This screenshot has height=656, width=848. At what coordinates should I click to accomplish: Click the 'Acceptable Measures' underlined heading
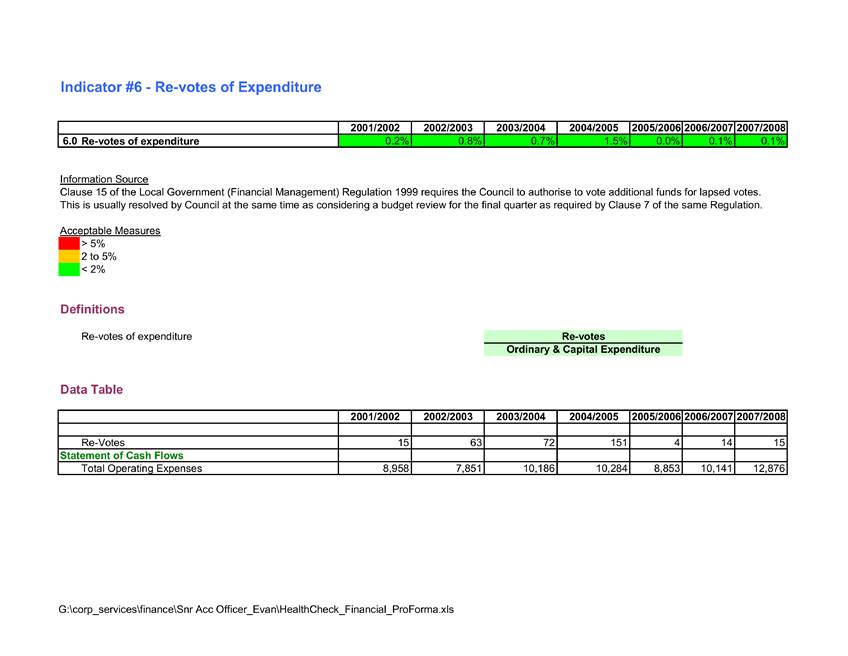click(x=110, y=231)
